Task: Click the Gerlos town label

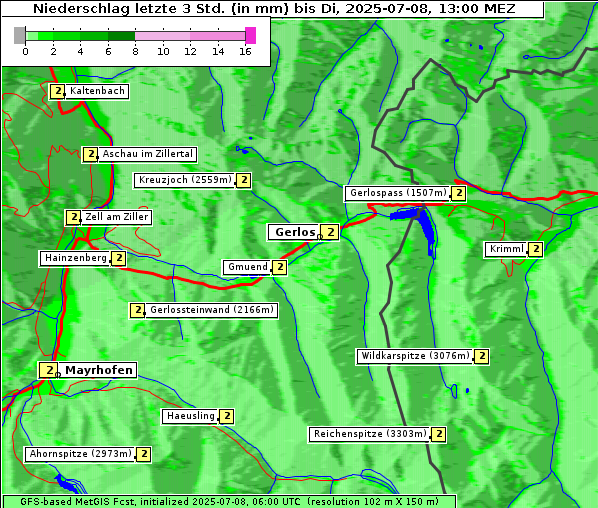Action: tap(294, 232)
